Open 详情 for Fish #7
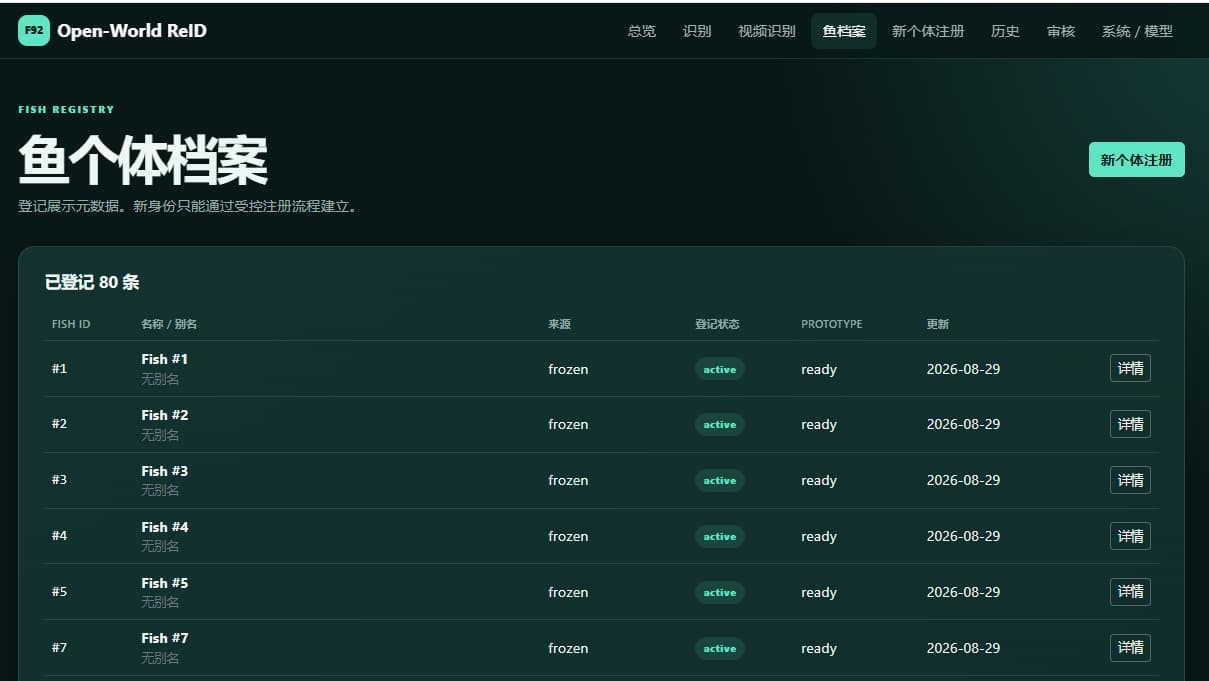The image size is (1209, 681). tap(1130, 648)
